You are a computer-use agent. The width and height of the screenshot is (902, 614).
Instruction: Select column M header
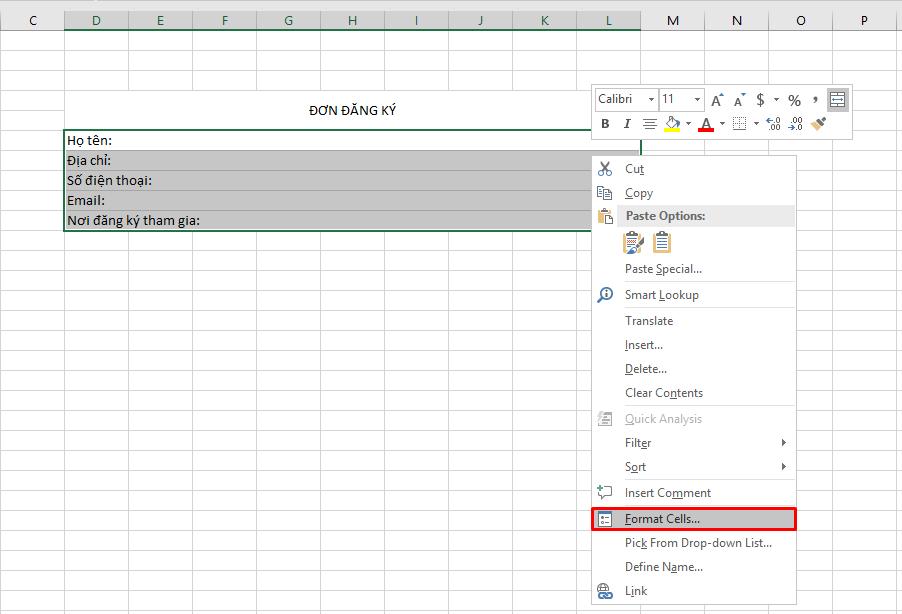tap(672, 18)
